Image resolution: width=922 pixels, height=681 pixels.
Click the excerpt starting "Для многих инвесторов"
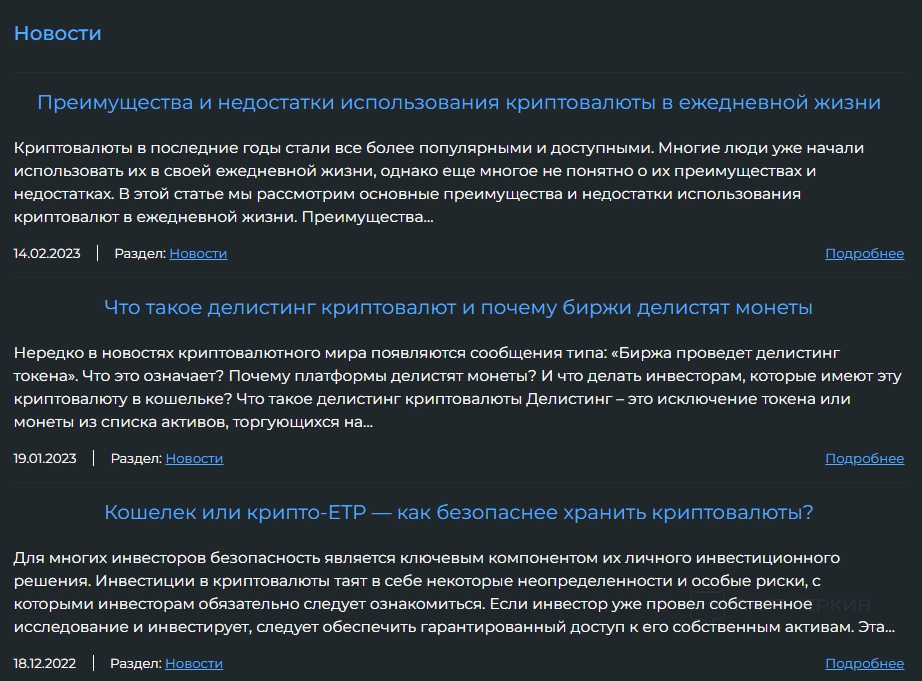[438, 592]
